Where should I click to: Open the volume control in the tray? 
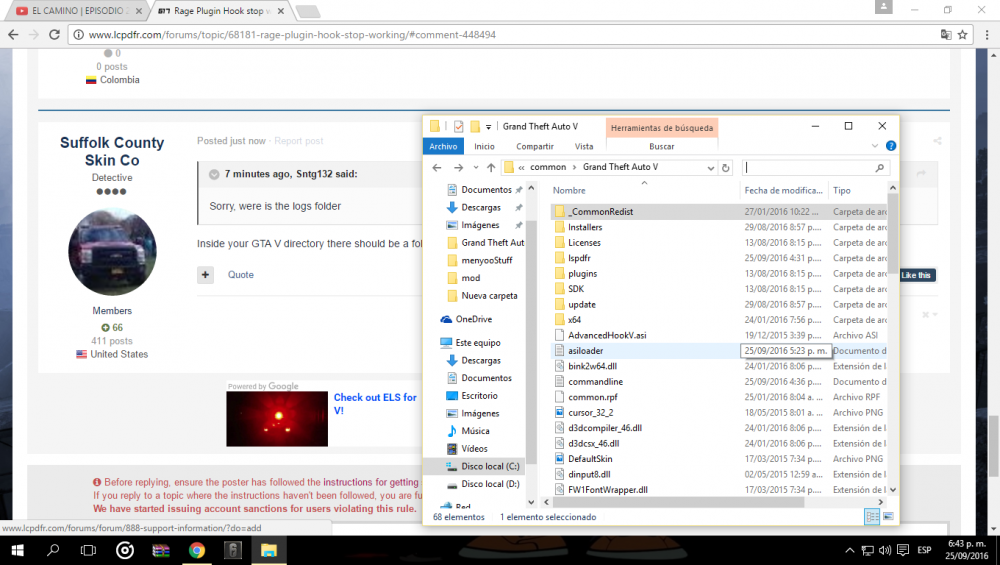(x=885, y=550)
